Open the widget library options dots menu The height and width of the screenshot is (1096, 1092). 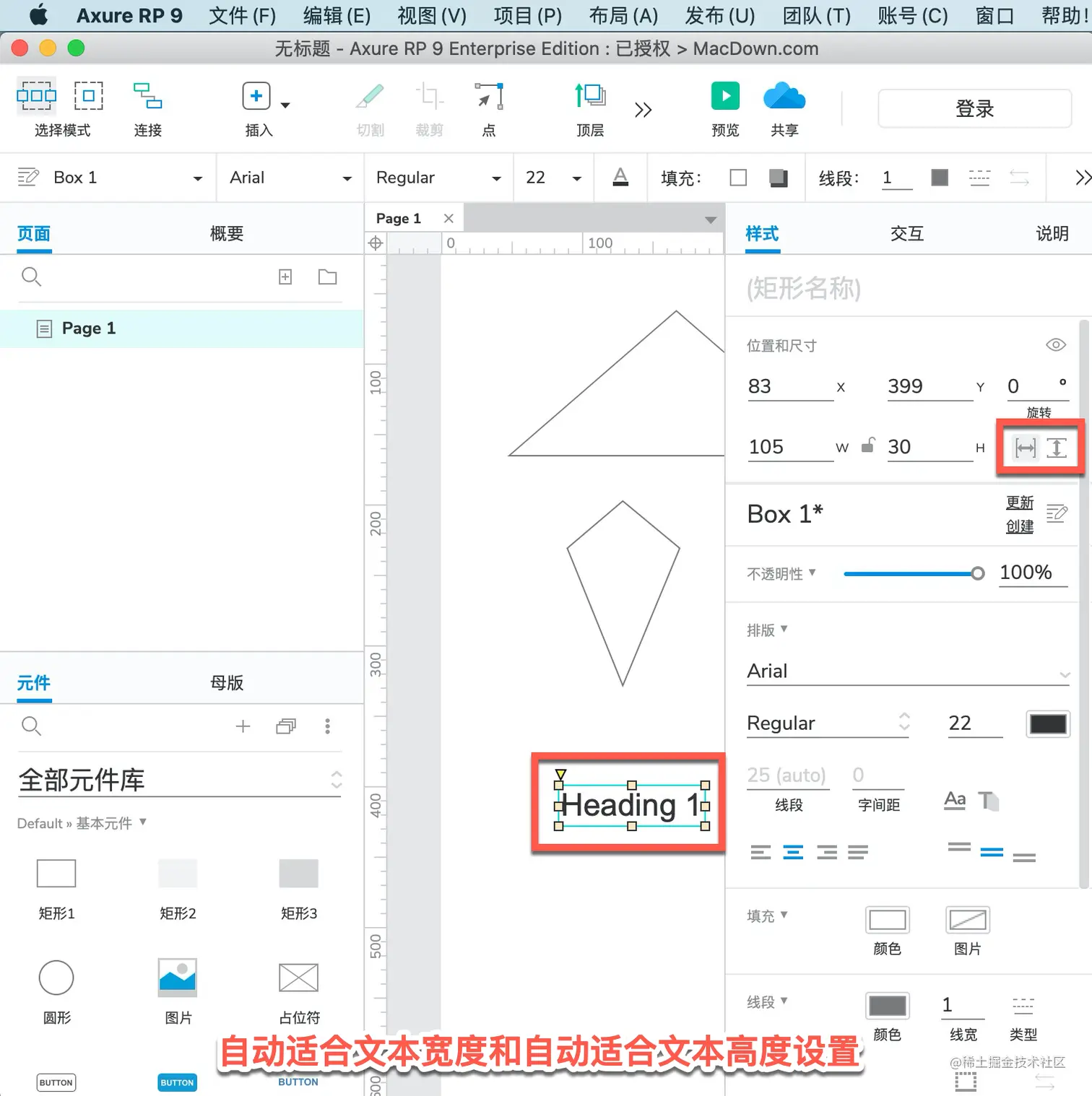coord(327,726)
